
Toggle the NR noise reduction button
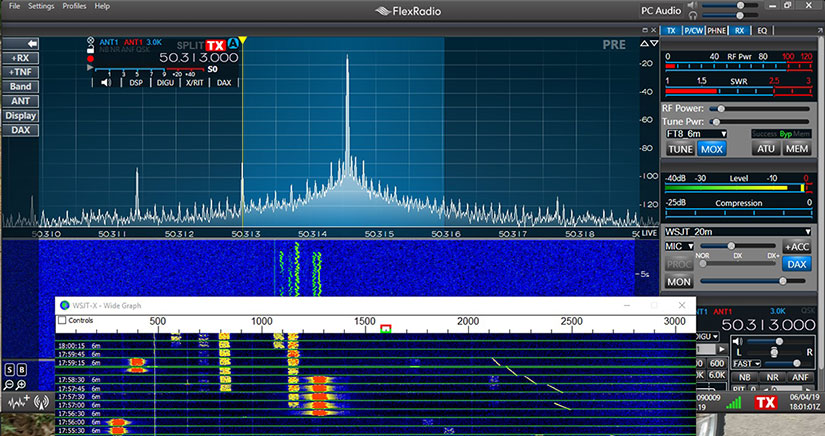point(772,377)
